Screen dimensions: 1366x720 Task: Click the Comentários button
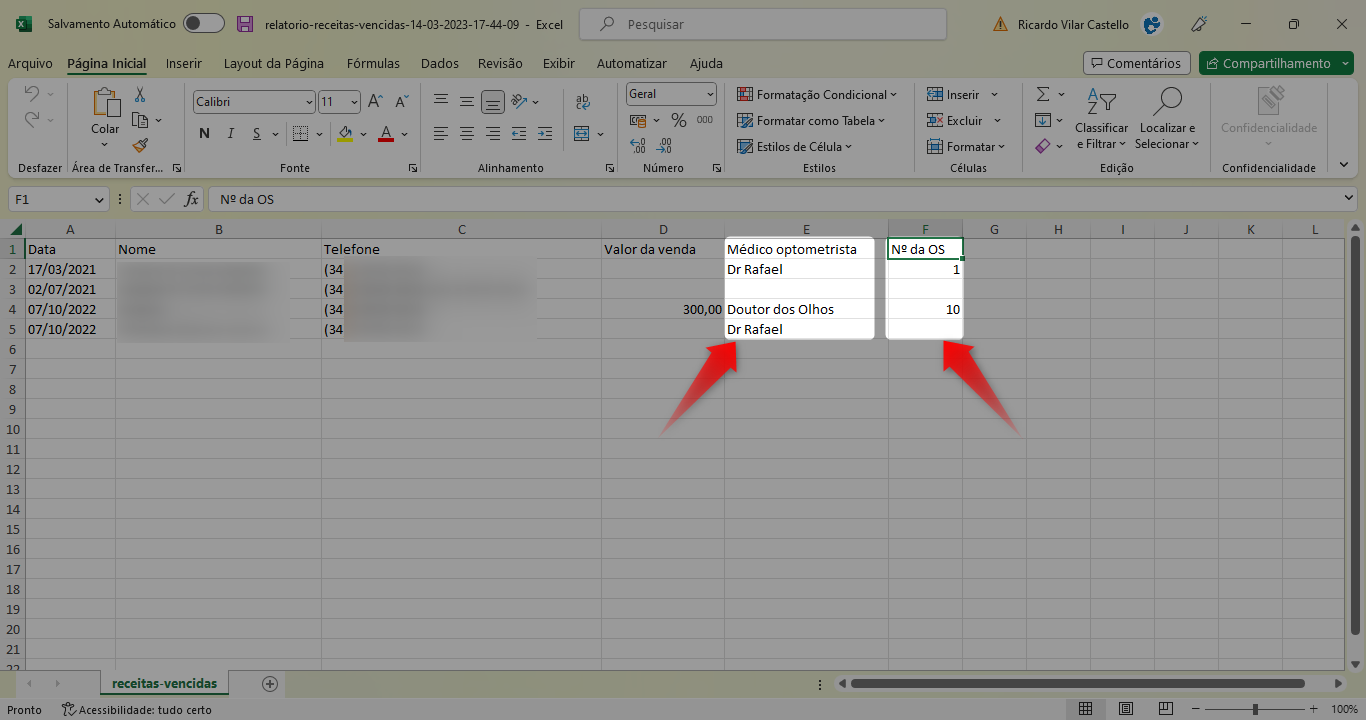click(x=1137, y=63)
